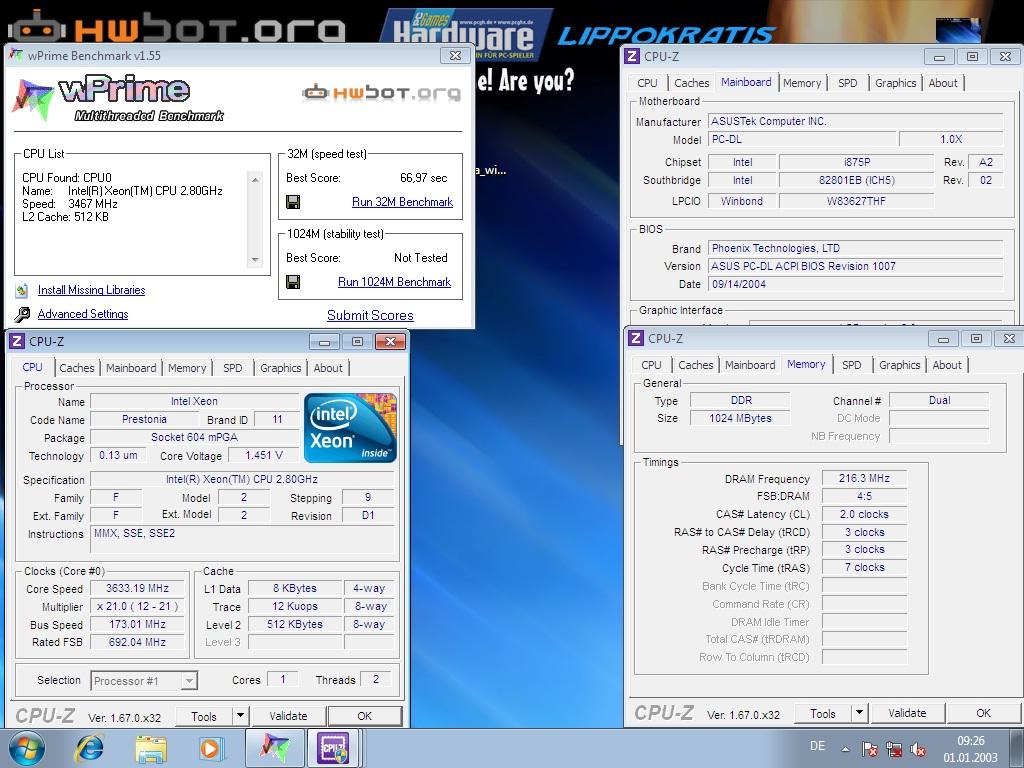Switch to Caches tab in CPU window
The height and width of the screenshot is (768, 1024).
(77, 368)
